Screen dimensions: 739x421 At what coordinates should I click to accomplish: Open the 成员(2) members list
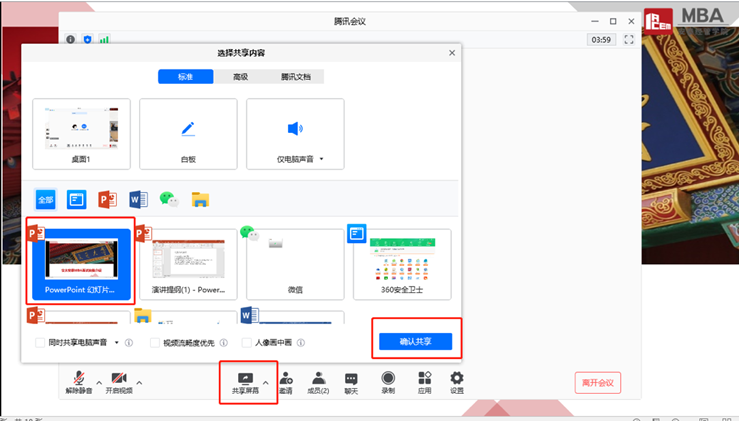pyautogui.click(x=318, y=380)
